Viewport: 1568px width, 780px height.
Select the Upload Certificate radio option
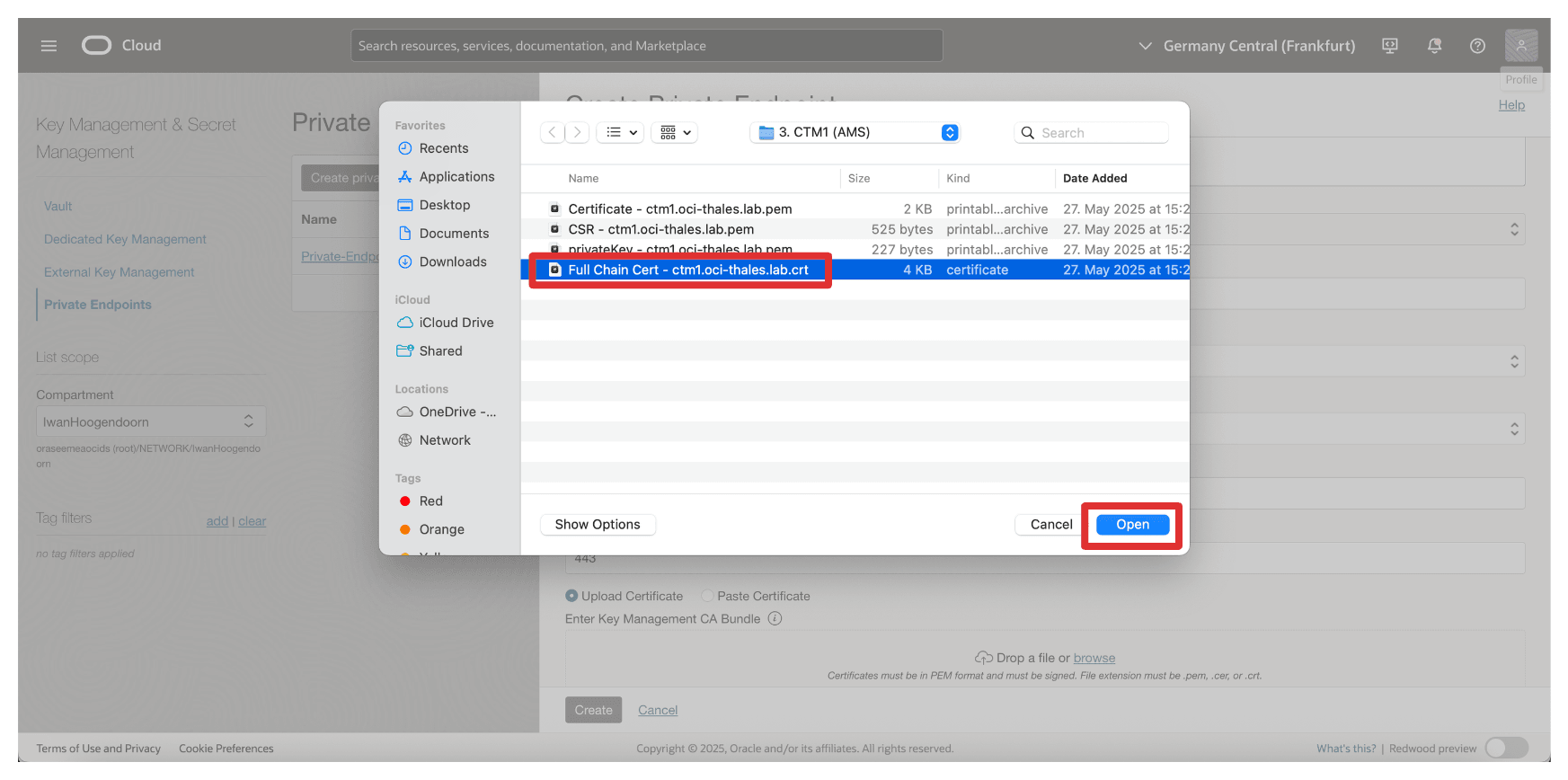point(571,596)
